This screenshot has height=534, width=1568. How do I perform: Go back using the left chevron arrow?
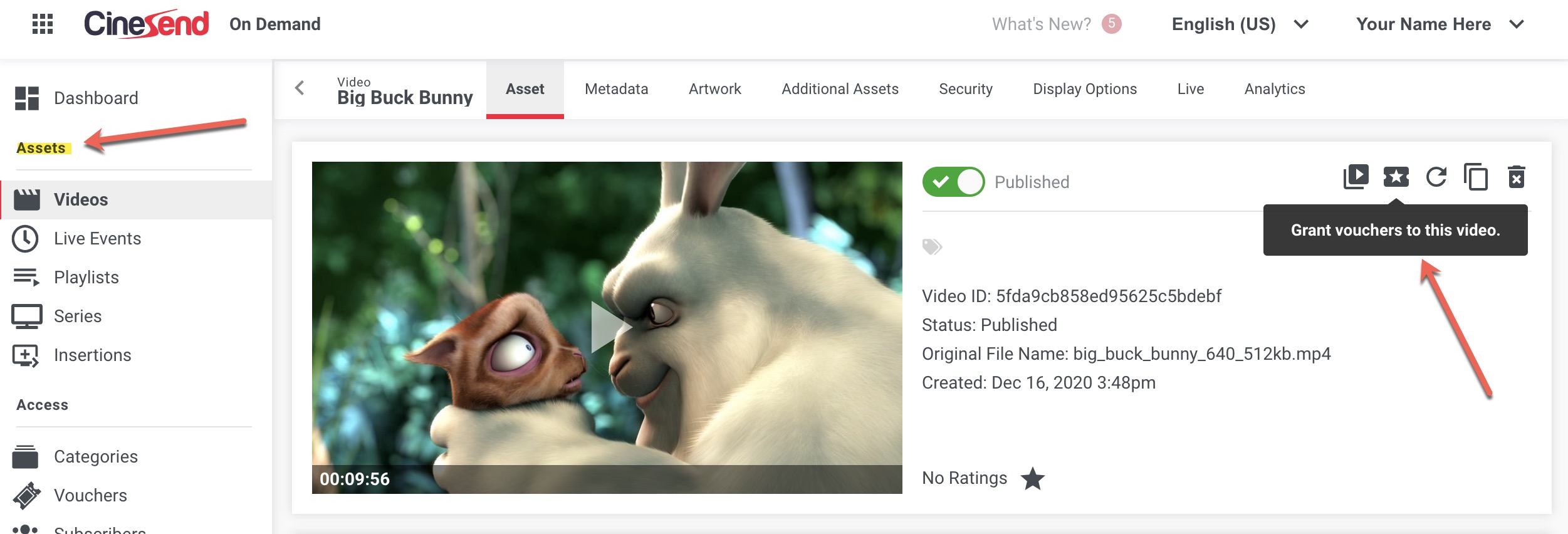pos(300,88)
